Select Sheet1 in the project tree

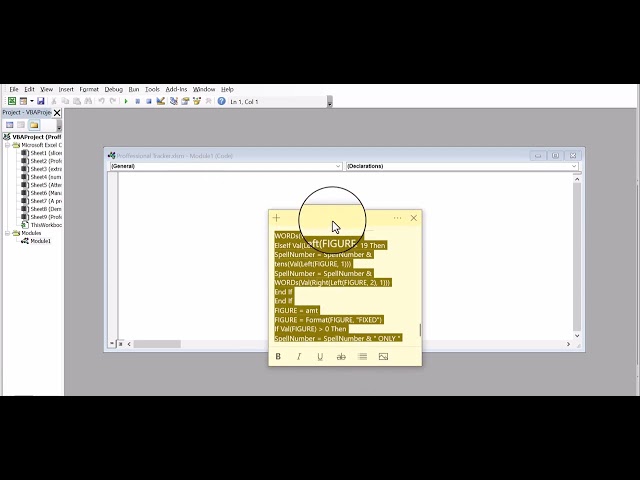[x=41, y=153]
